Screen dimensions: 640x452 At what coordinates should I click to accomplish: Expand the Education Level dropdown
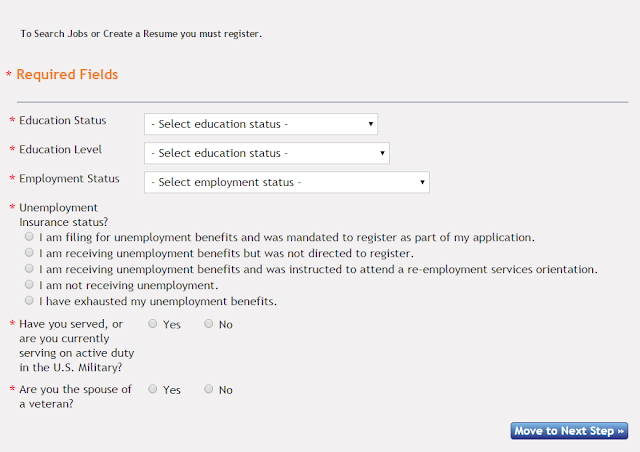tap(266, 153)
